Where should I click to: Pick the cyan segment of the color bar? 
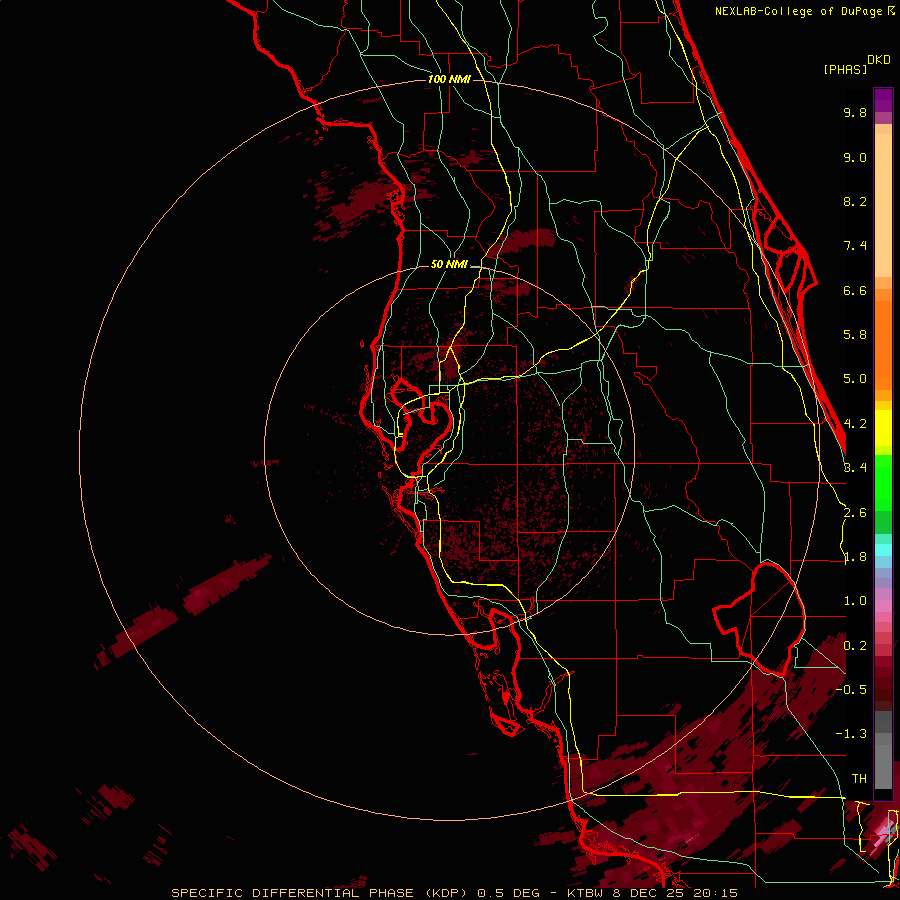[883, 550]
